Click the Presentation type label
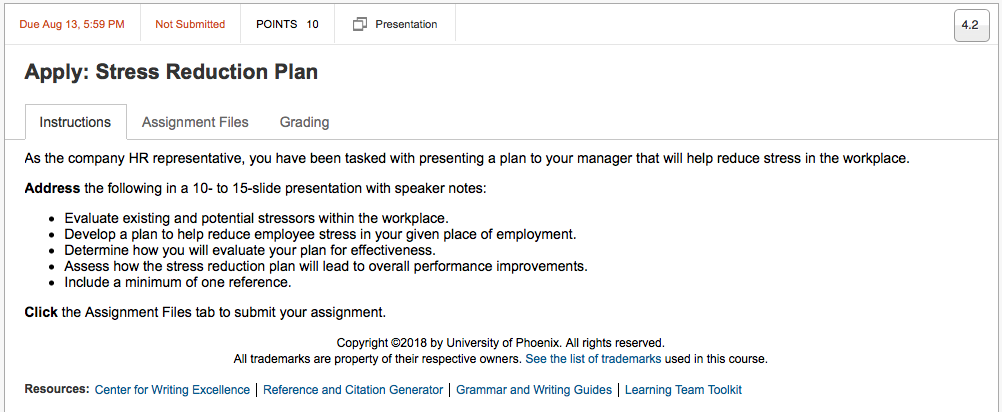The width and height of the screenshot is (1002, 412). [406, 24]
